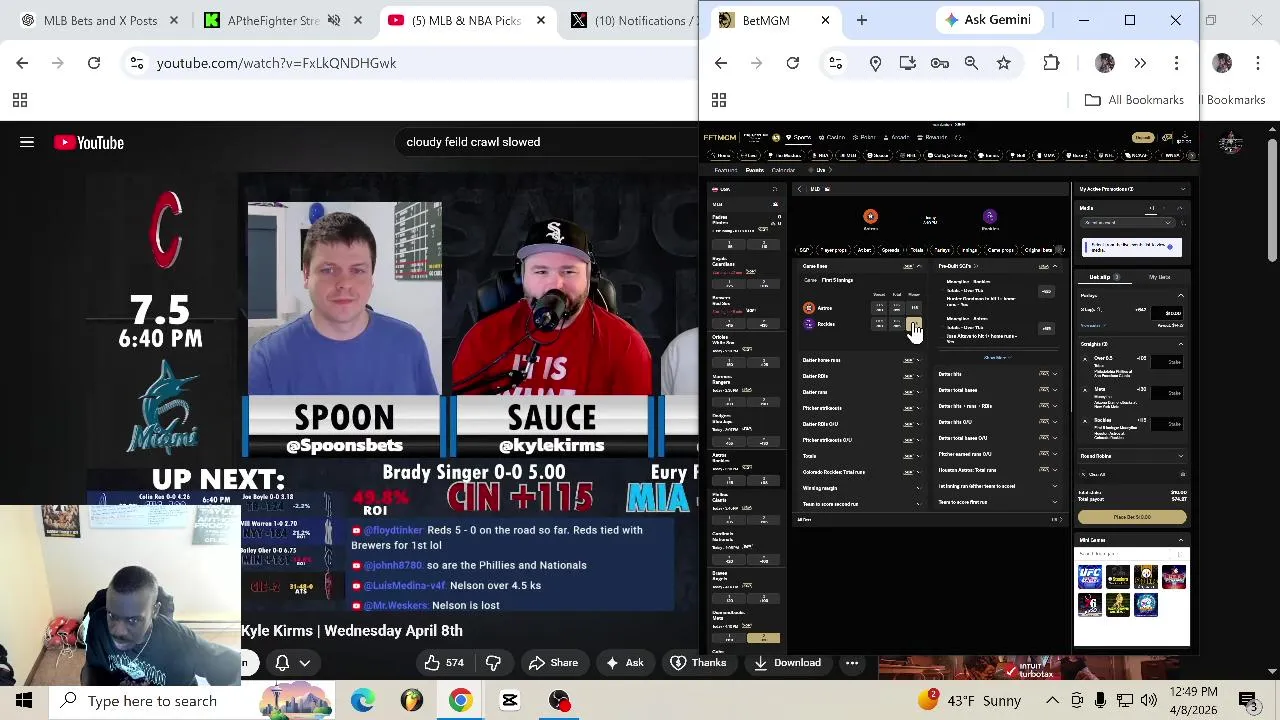
Task: Select the Astros moneyline odds button
Action: click(x=914, y=308)
